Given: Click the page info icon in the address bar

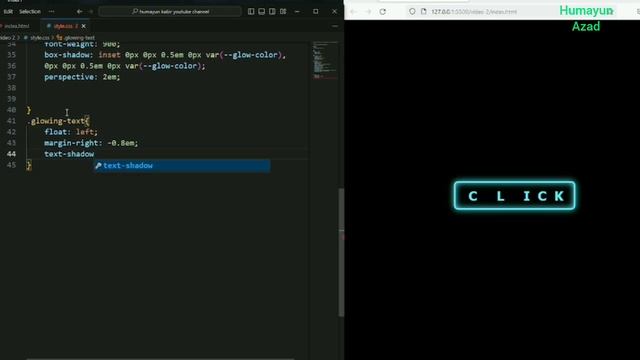Looking at the screenshot, I should 424,11.
